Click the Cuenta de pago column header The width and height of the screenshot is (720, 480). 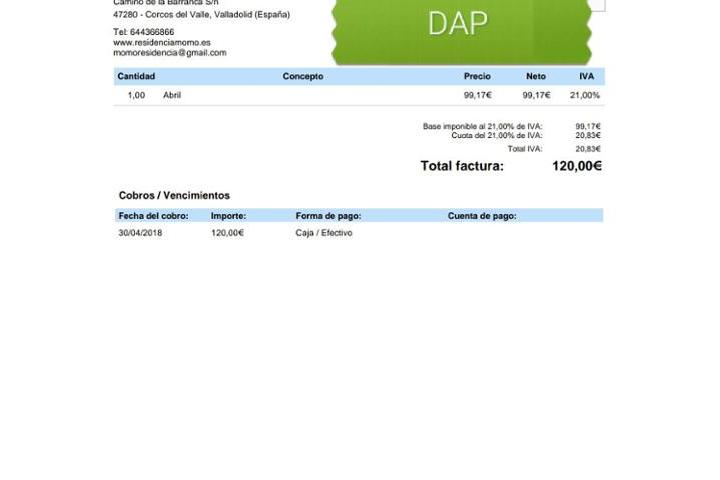pos(482,216)
